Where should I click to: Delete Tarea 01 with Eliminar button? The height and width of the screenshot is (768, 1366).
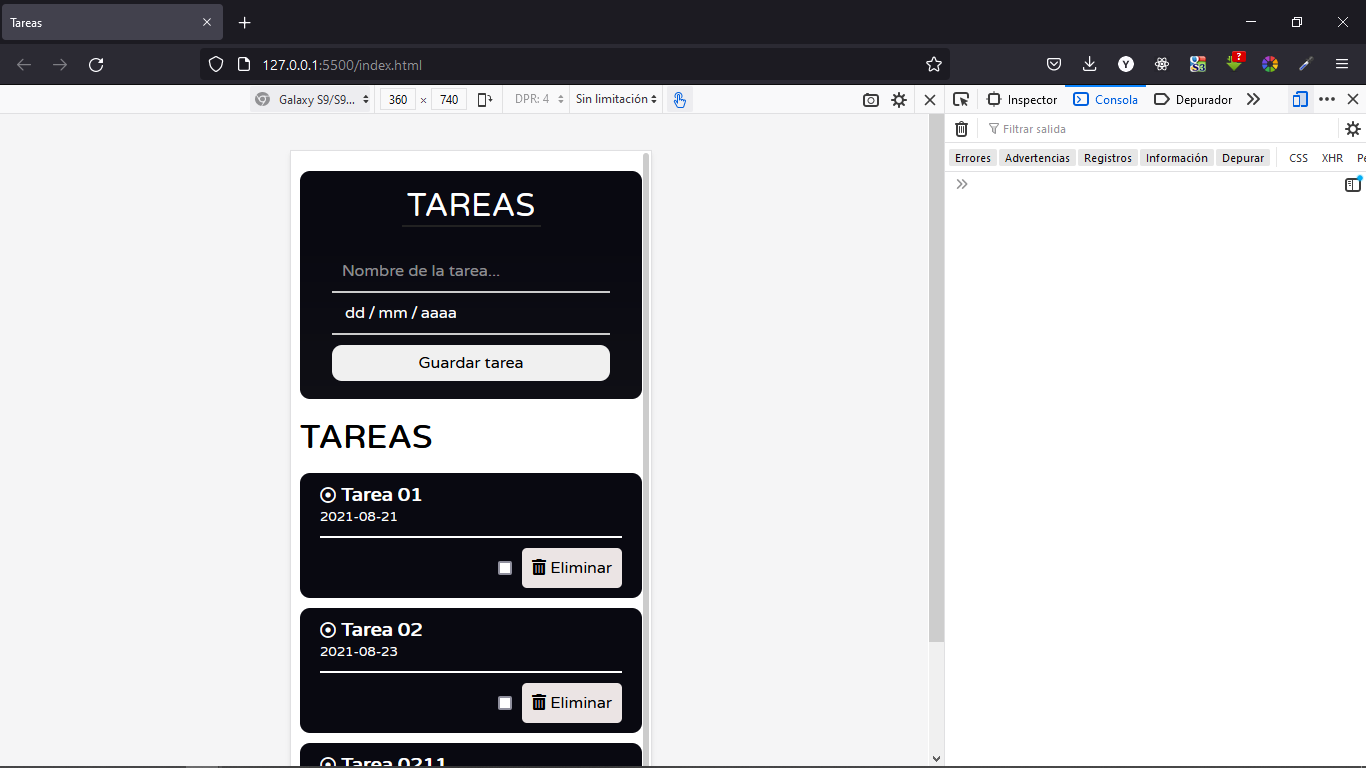coord(572,568)
